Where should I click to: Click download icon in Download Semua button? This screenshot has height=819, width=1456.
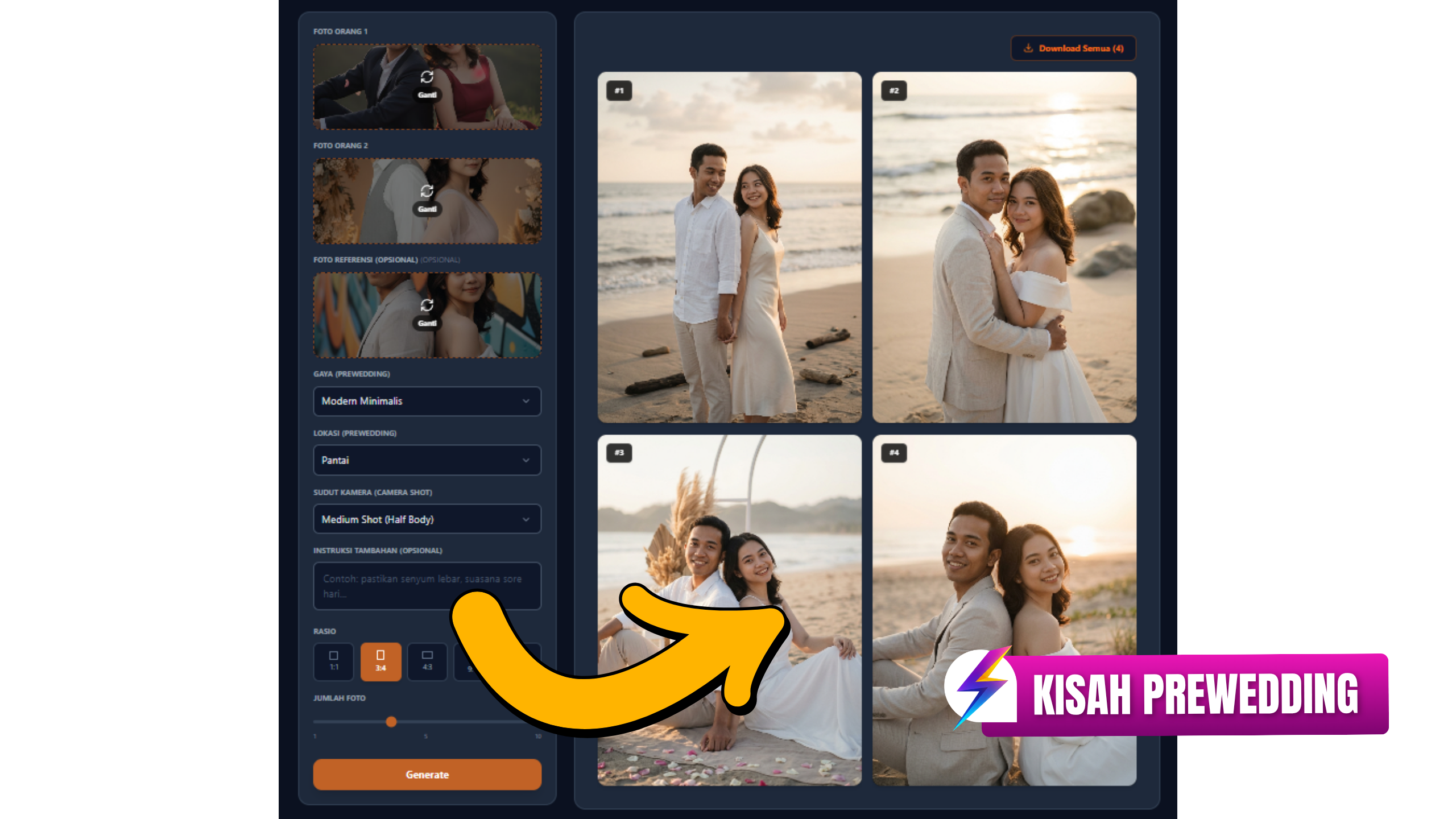pyautogui.click(x=1028, y=48)
